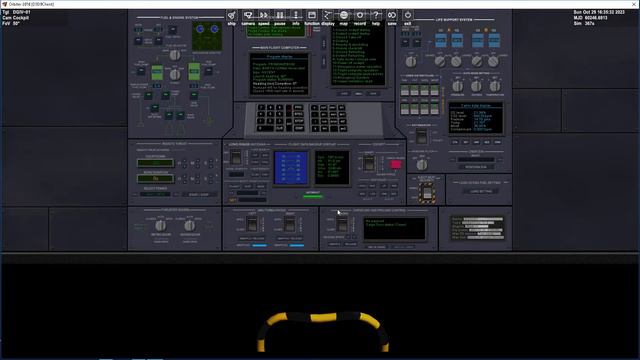Turn the knob above the eject seat panel

coord(422,164)
